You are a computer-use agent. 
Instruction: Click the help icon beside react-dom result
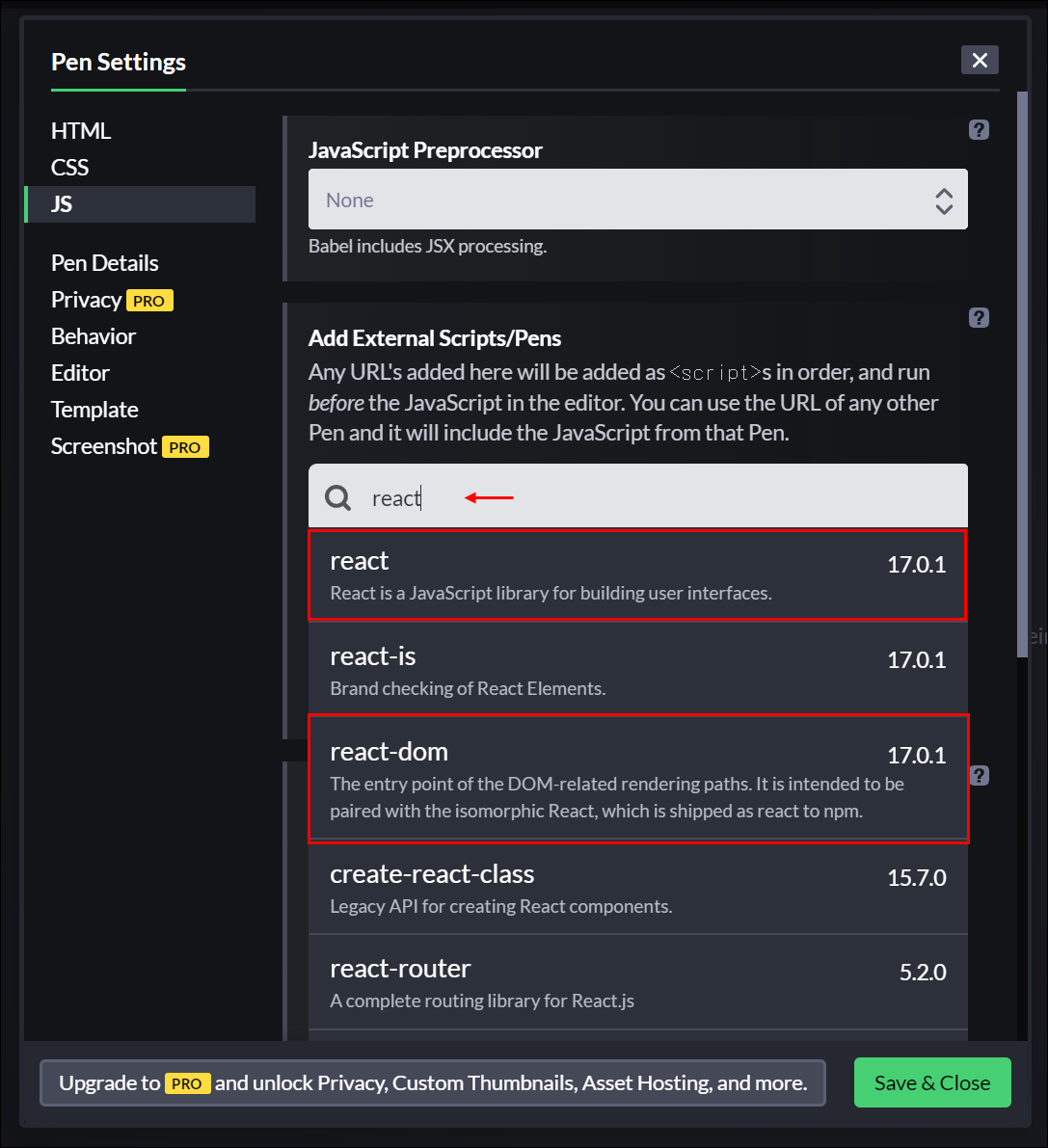980,775
